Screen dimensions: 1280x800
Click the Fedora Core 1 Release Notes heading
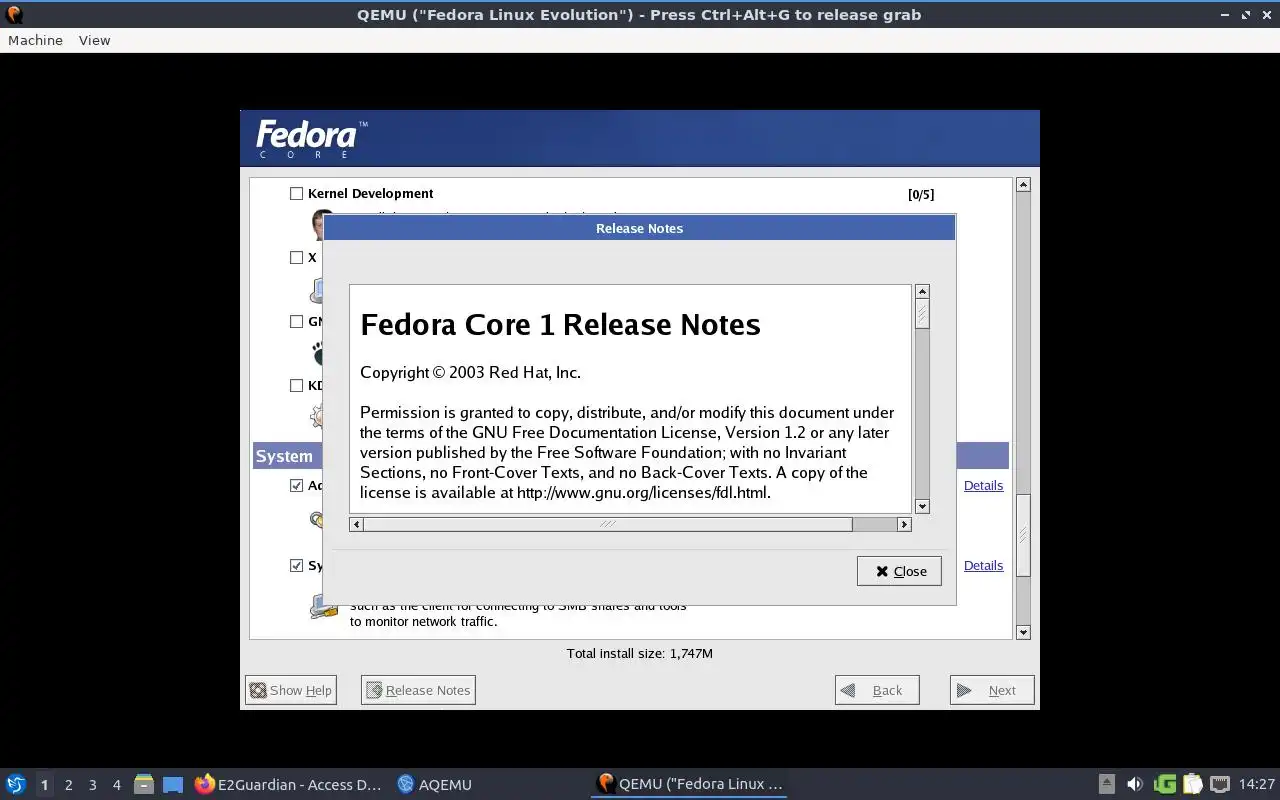click(x=560, y=325)
